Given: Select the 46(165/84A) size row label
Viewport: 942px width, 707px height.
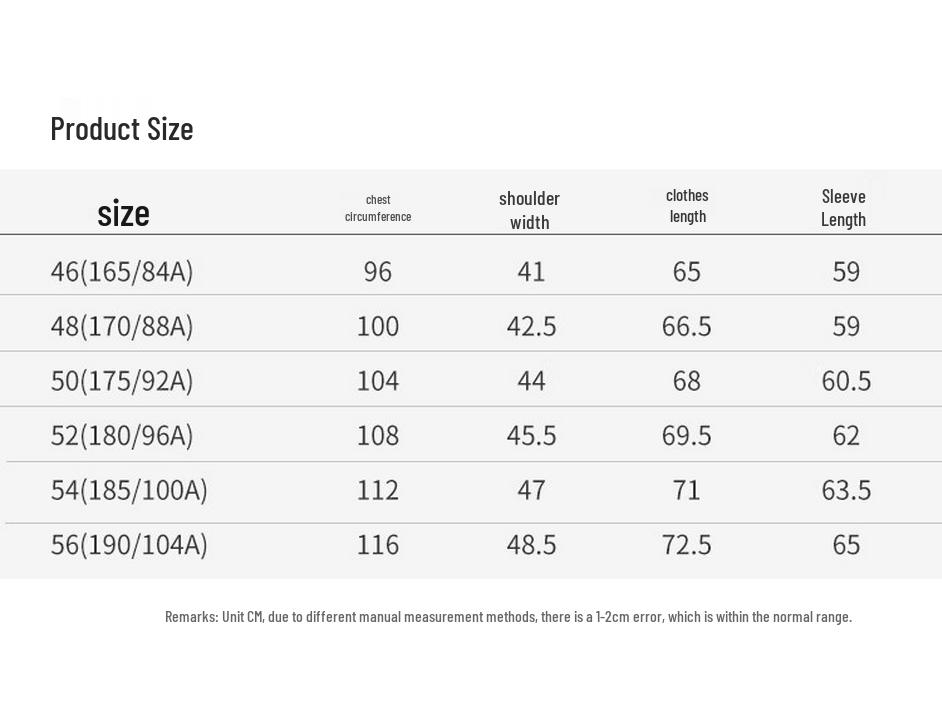Looking at the screenshot, I should point(122,272).
